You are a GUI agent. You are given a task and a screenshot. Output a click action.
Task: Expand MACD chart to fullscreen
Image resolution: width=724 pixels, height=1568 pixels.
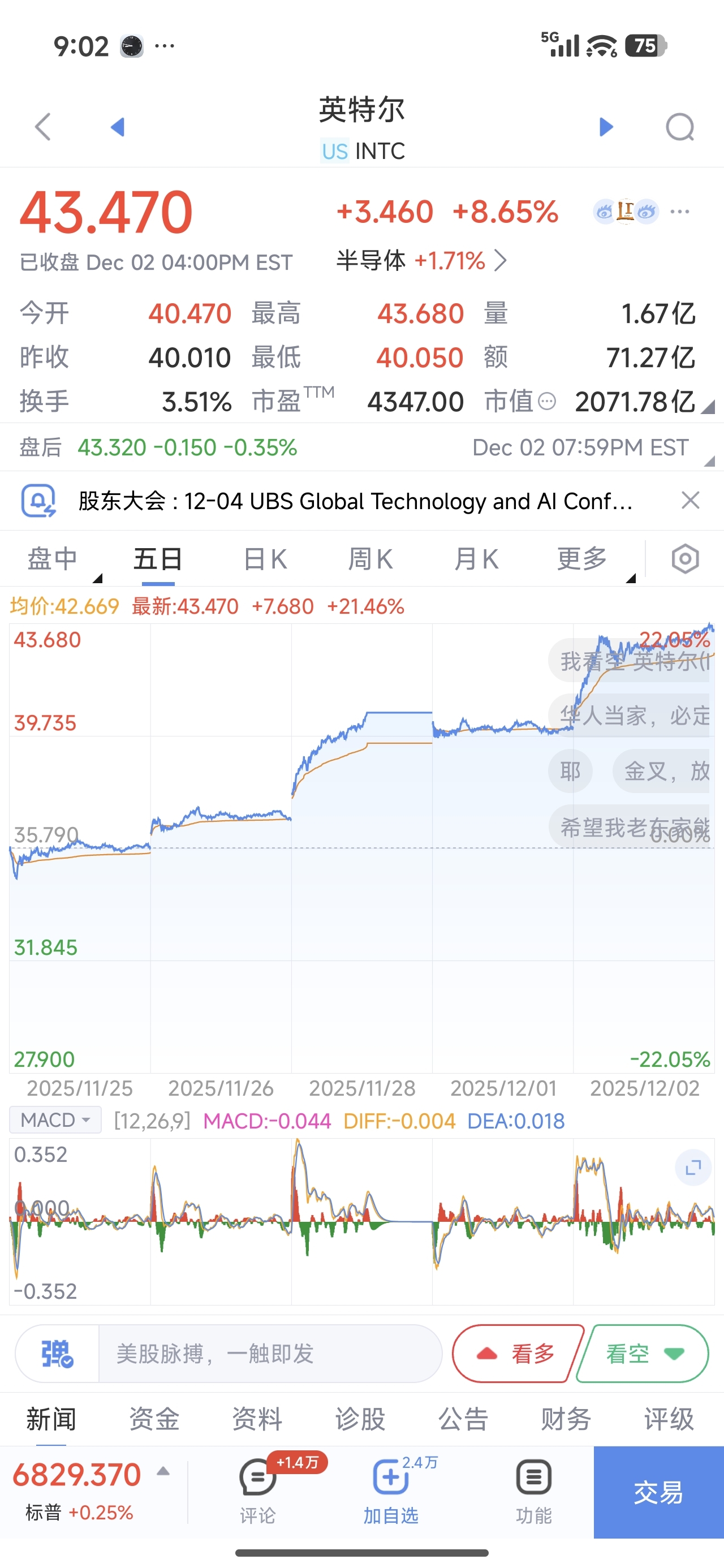coord(693,1168)
